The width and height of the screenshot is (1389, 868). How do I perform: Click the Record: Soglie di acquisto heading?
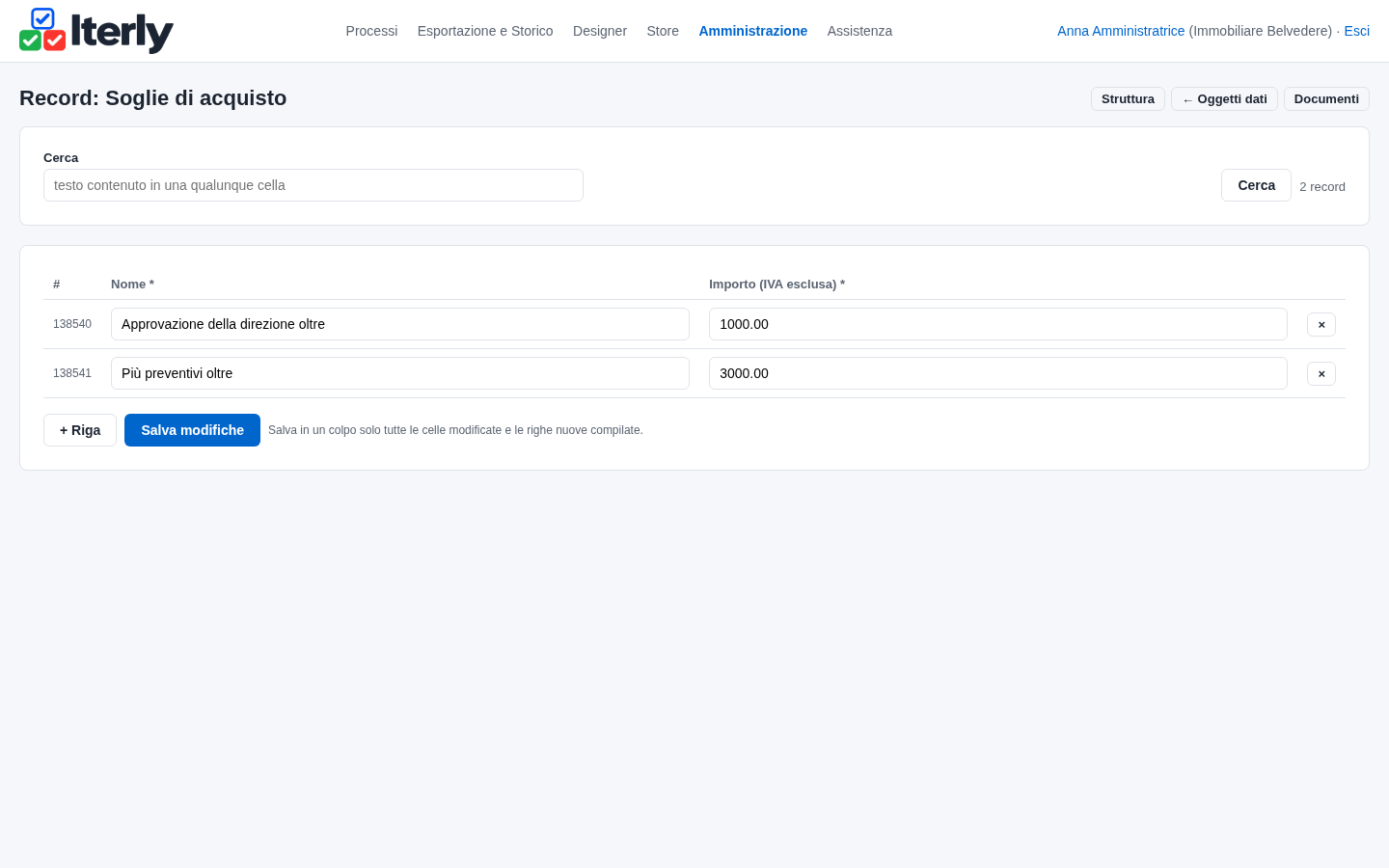(x=152, y=98)
